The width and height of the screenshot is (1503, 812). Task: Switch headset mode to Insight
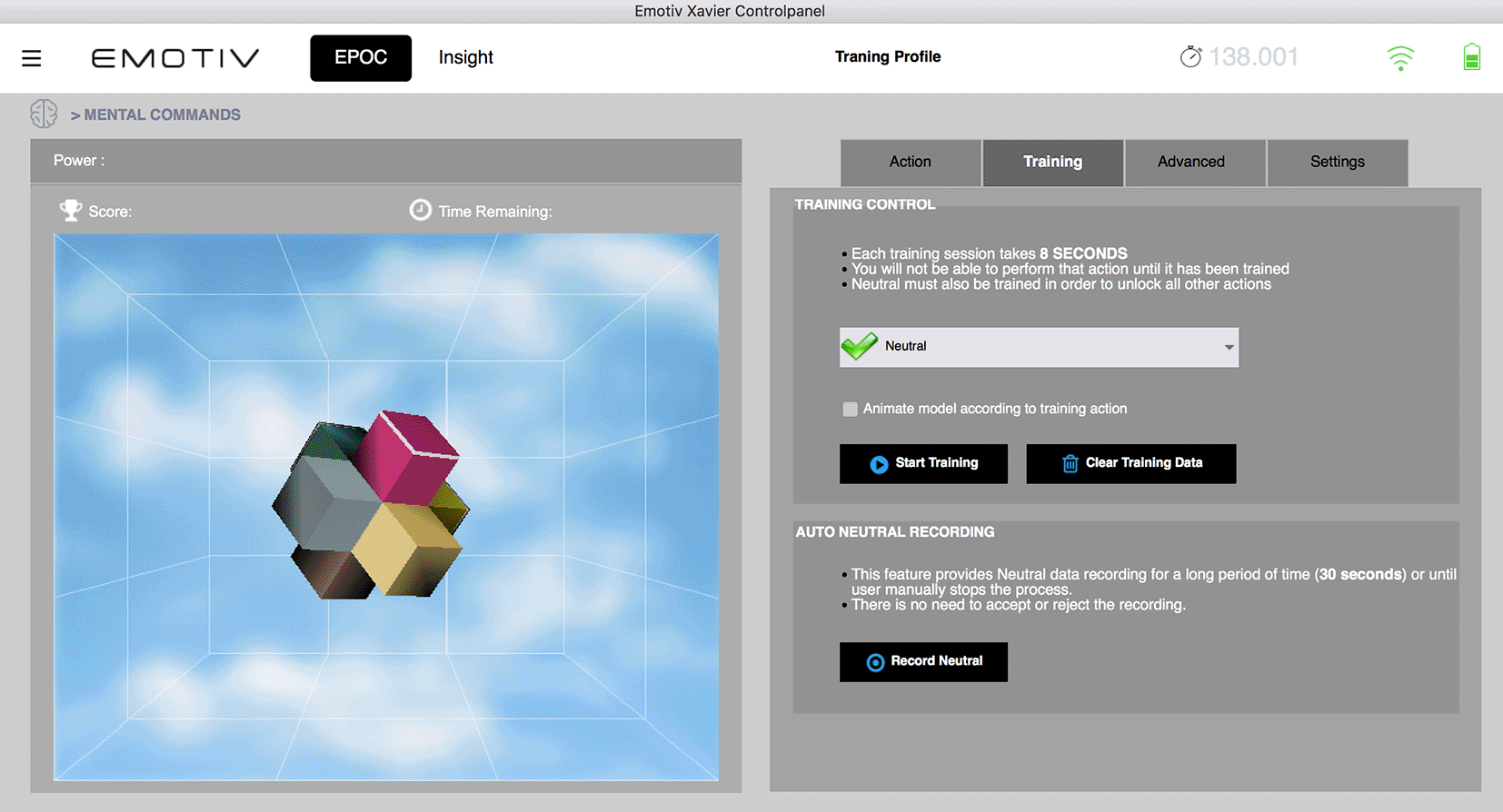[x=465, y=58]
